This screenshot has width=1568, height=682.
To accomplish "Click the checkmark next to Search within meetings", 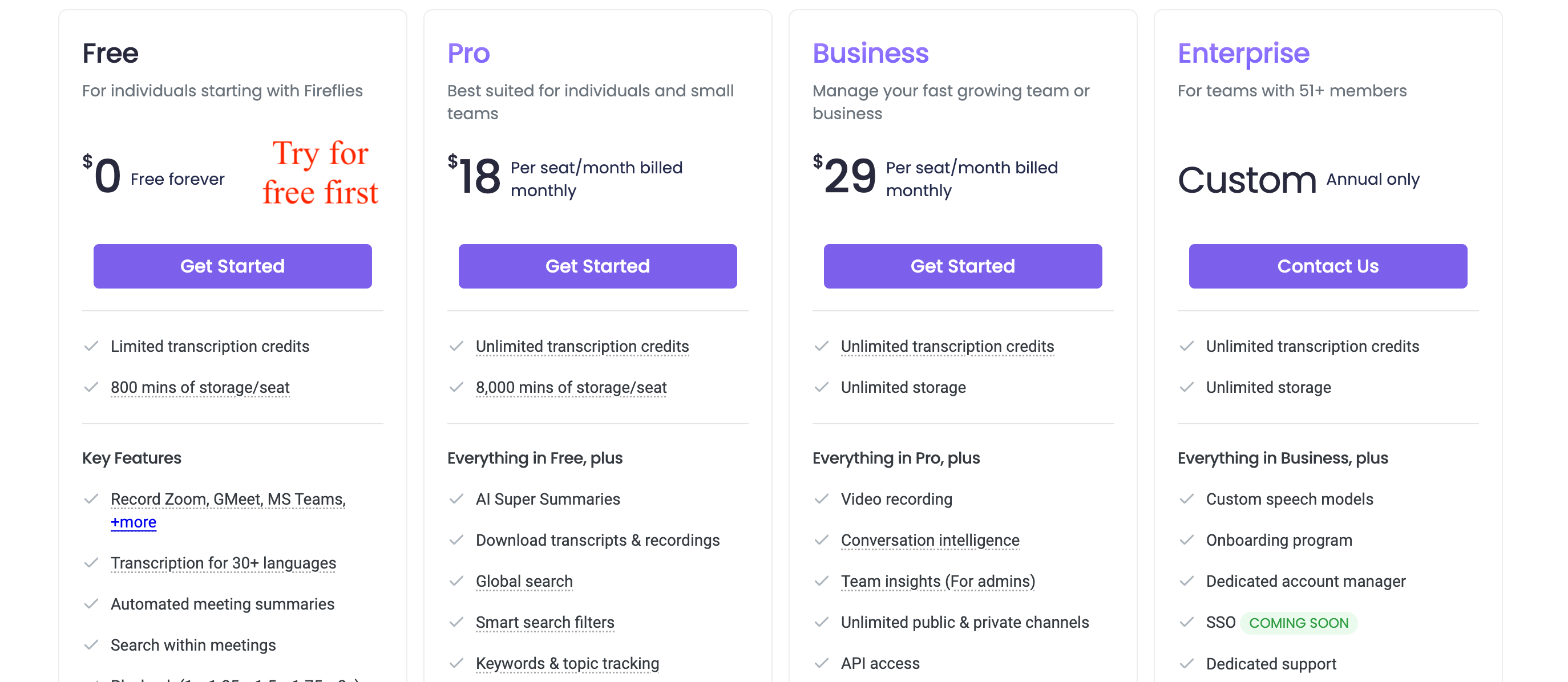I will (91, 645).
